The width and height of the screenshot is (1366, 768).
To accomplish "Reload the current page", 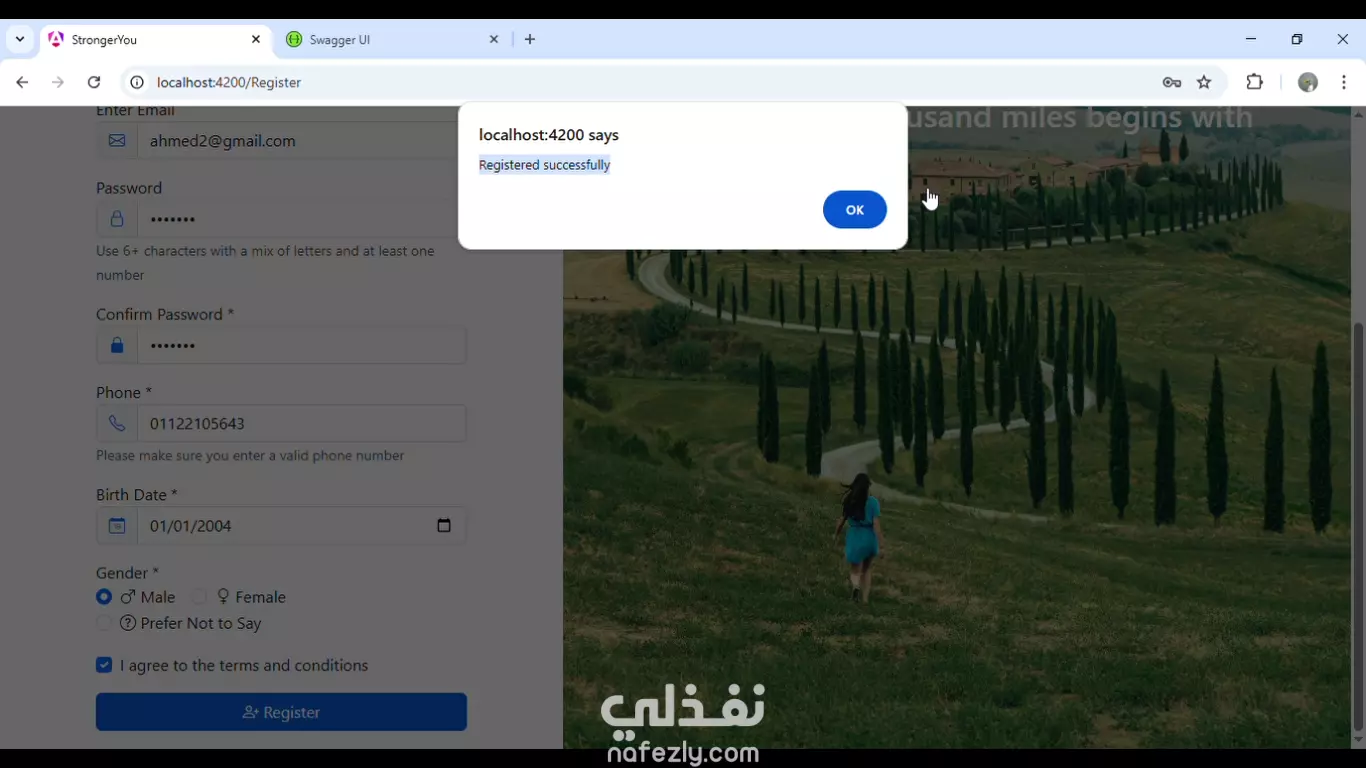I will 94,82.
